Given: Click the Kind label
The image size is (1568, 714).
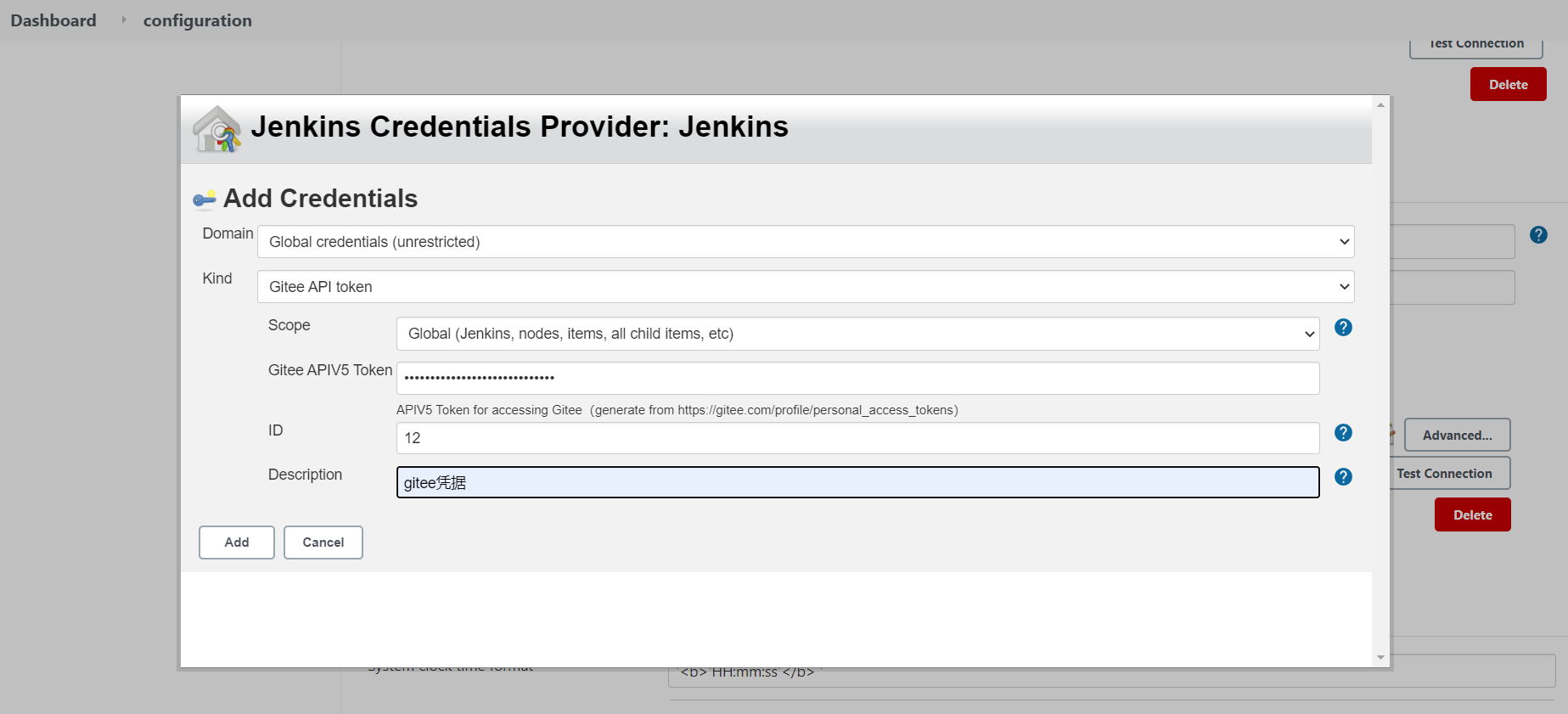Looking at the screenshot, I should point(217,278).
